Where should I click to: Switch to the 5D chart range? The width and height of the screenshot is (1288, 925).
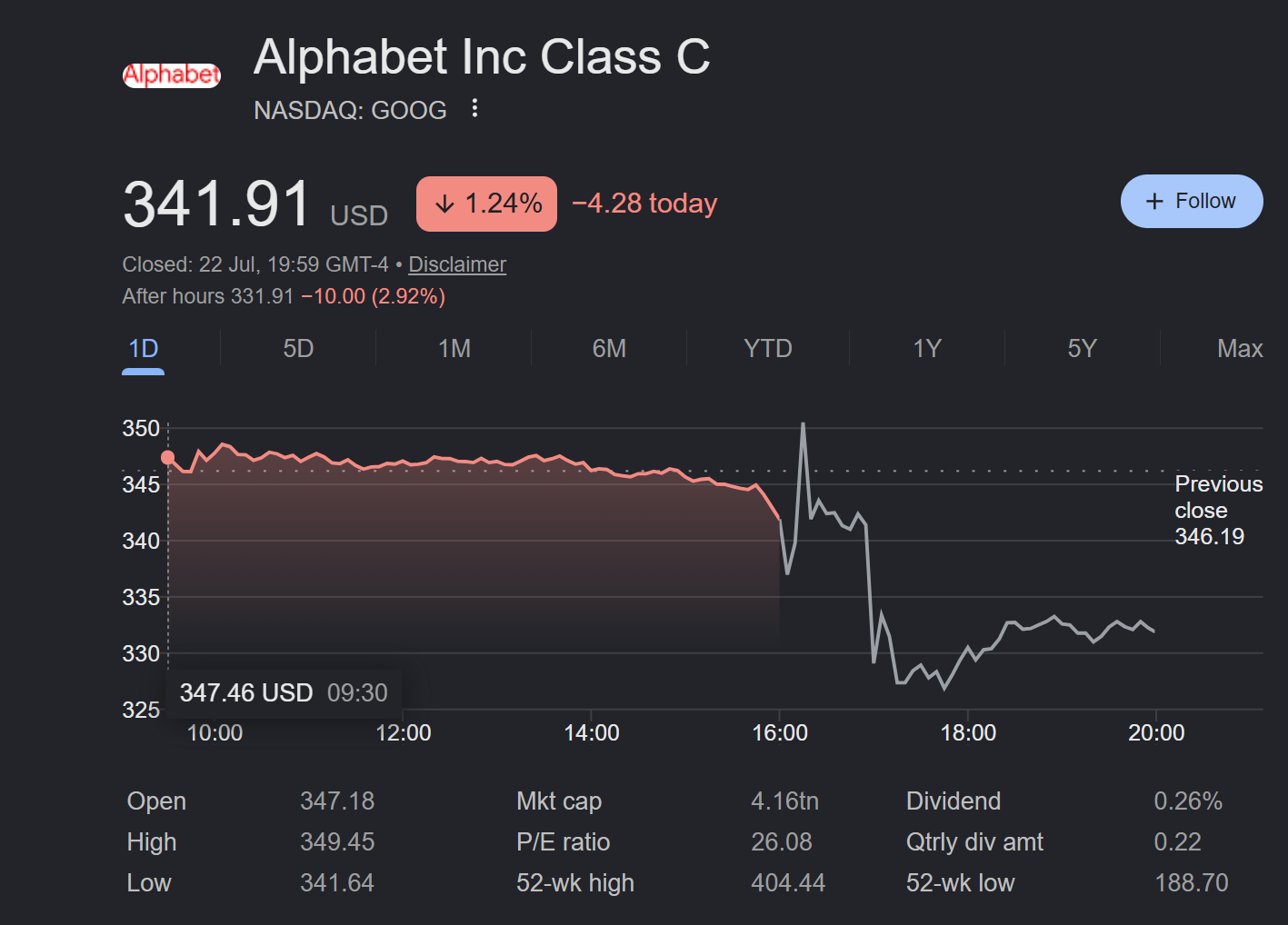298,349
